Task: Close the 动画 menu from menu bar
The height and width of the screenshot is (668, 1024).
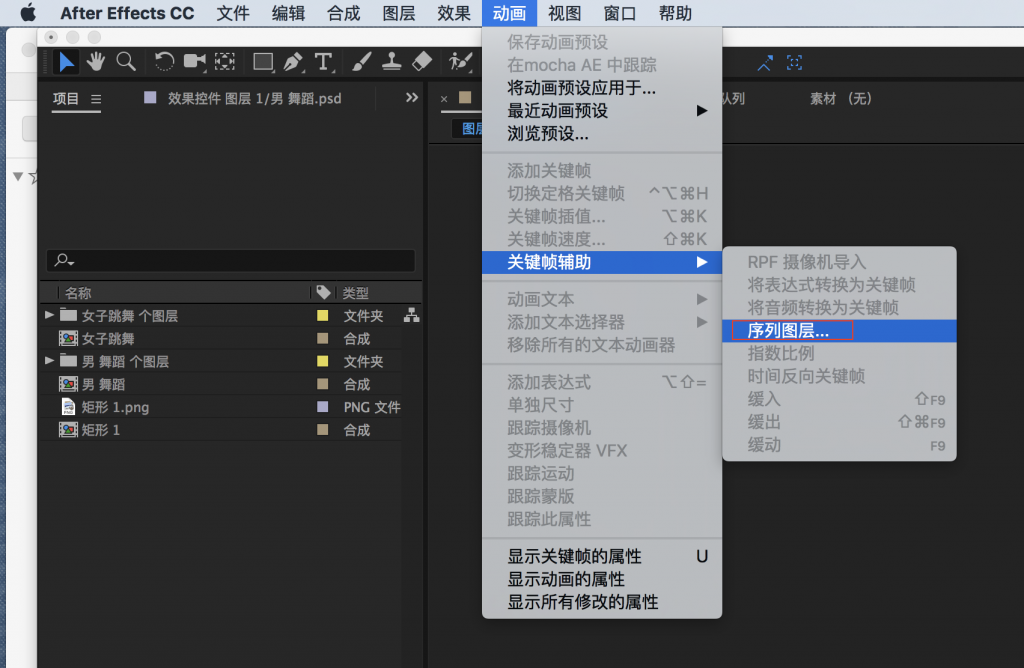Action: click(509, 13)
